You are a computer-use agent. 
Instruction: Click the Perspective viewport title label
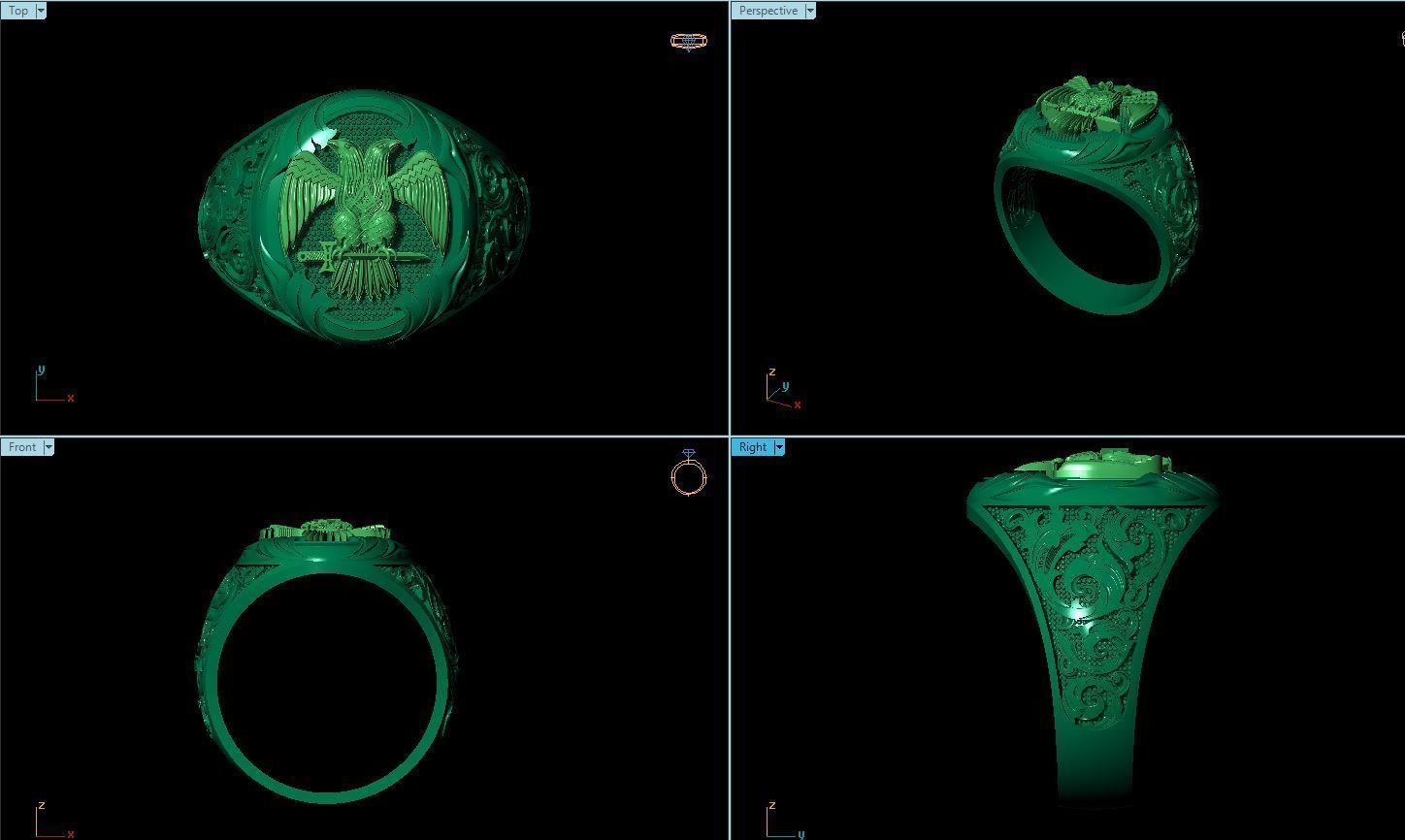tap(768, 11)
